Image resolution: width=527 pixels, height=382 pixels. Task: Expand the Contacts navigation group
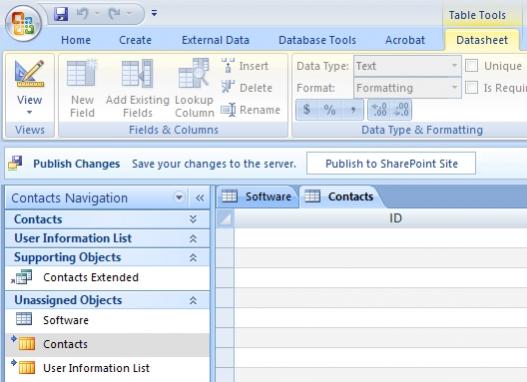tap(193, 219)
